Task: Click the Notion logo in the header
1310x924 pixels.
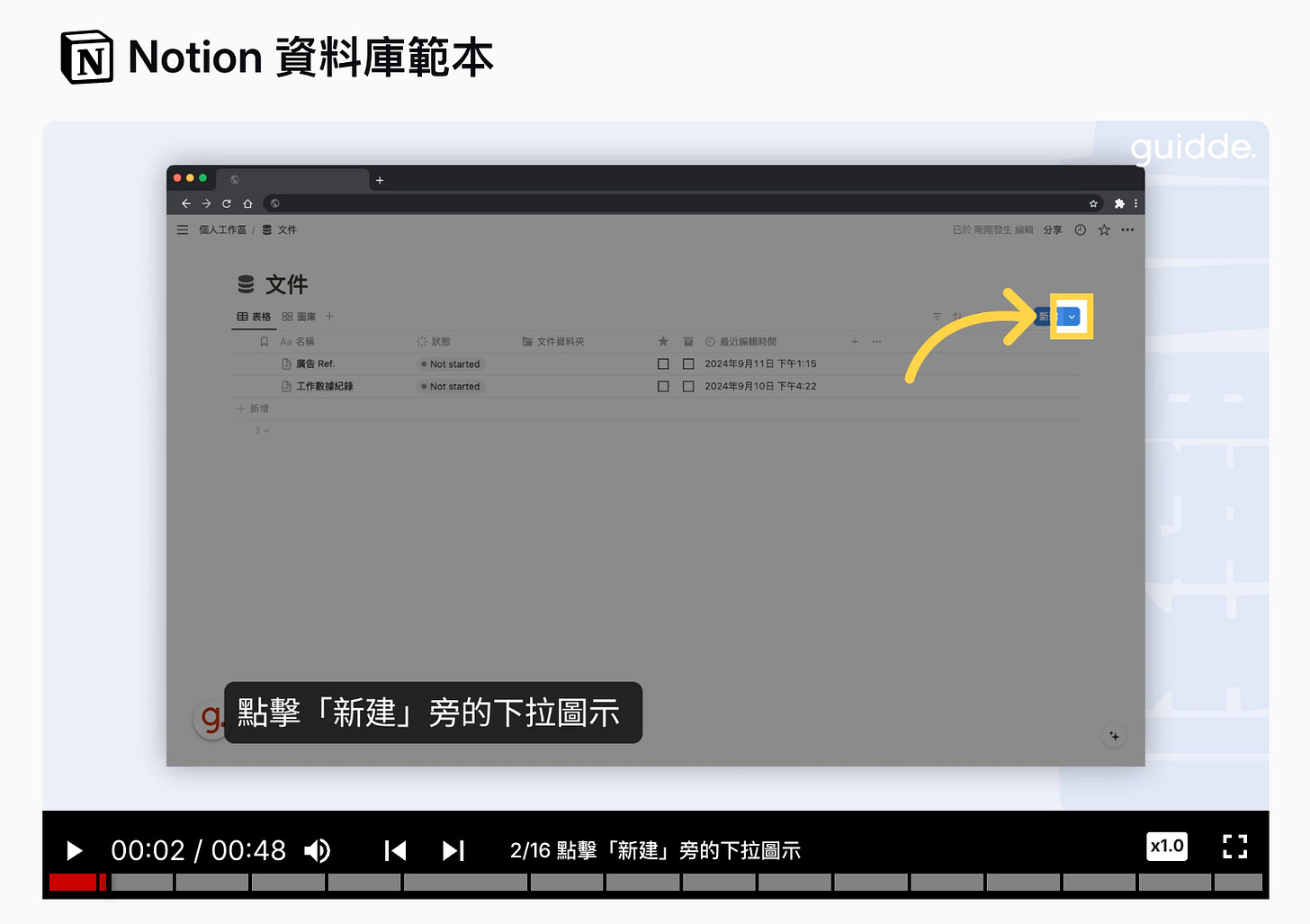Action: 87,57
